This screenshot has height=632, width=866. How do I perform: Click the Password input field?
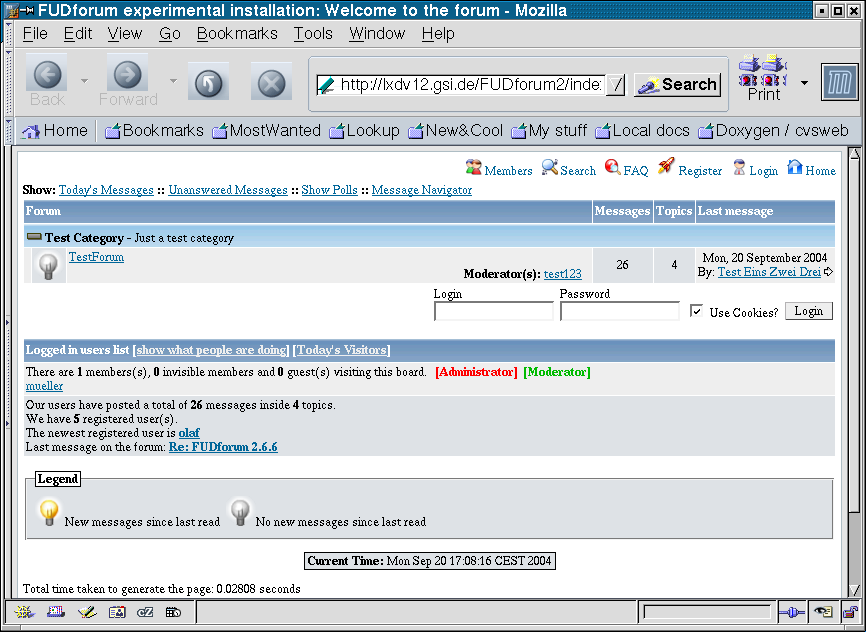tap(619, 312)
